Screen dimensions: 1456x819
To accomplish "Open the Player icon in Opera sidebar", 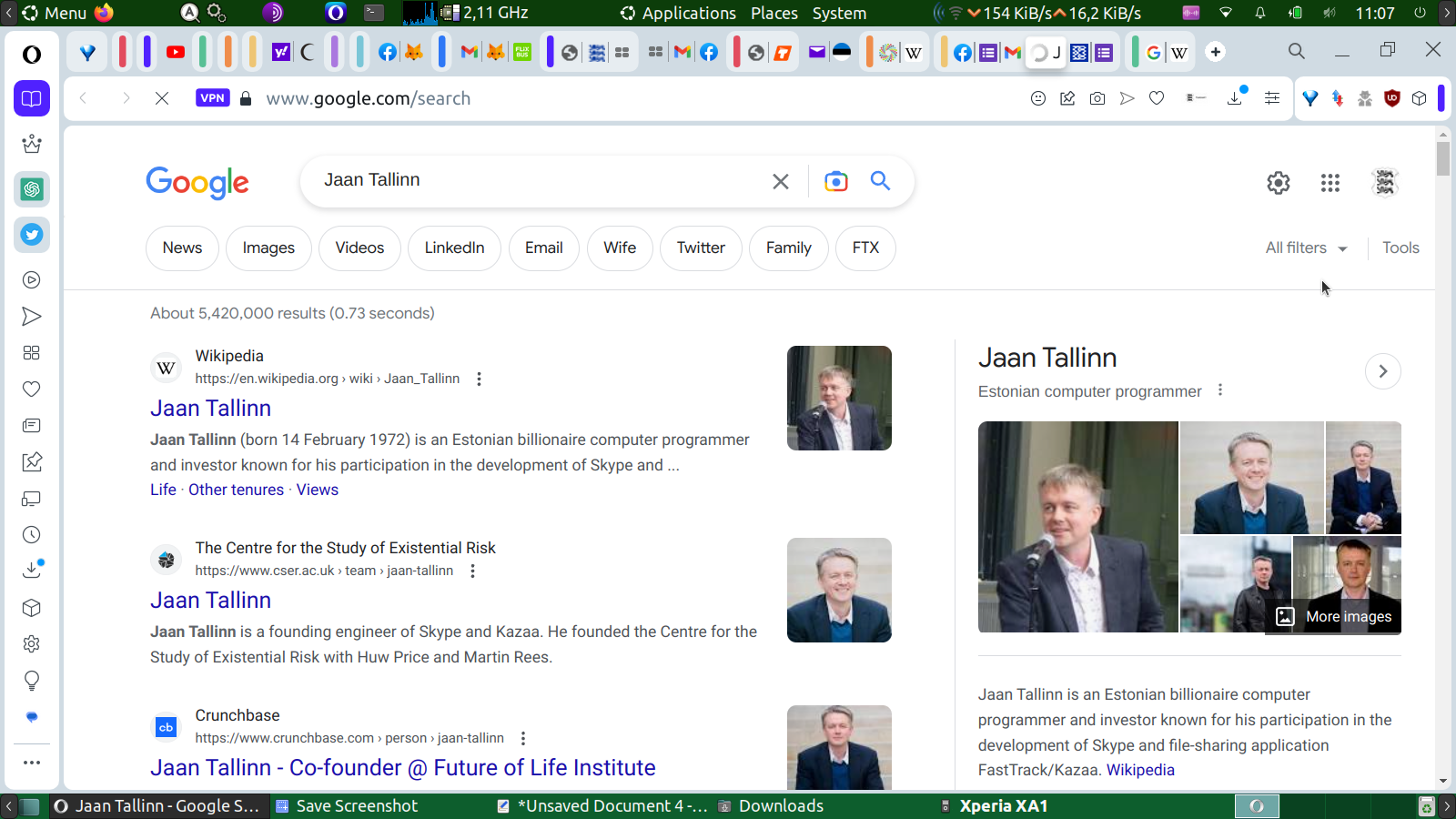I will pos(32,280).
